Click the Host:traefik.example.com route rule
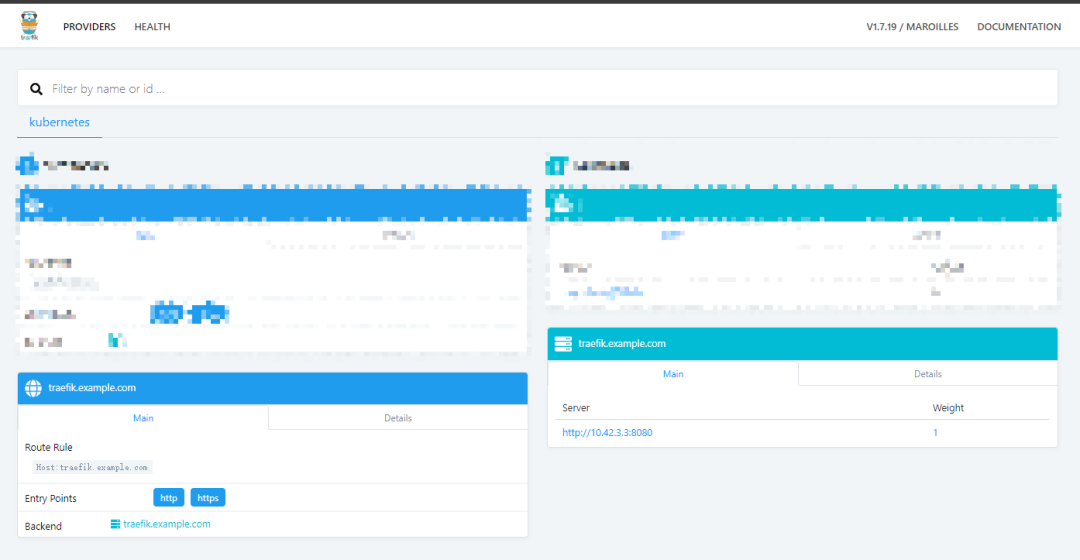The height and width of the screenshot is (560, 1080). [92, 467]
